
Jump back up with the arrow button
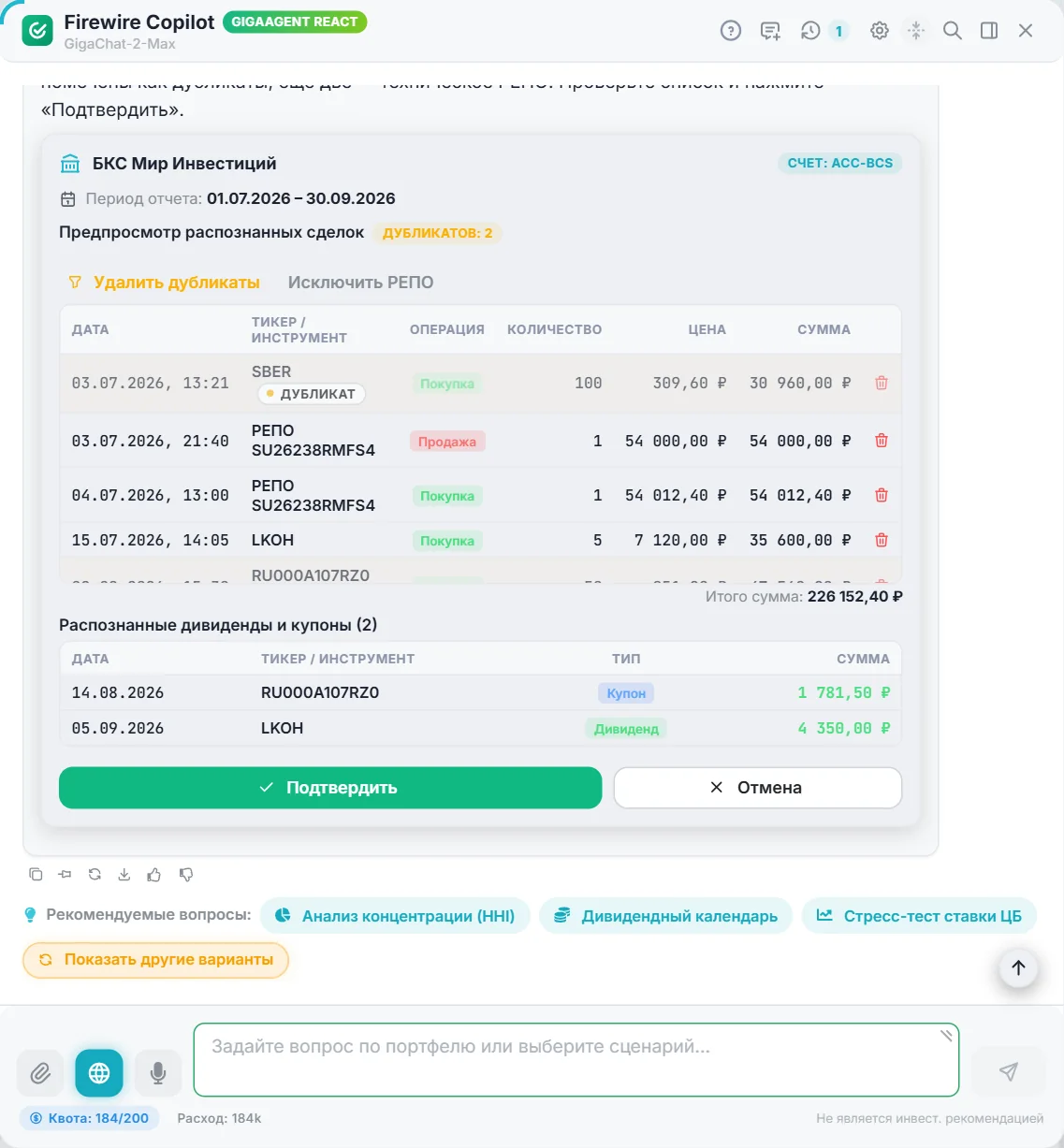coord(1019,967)
